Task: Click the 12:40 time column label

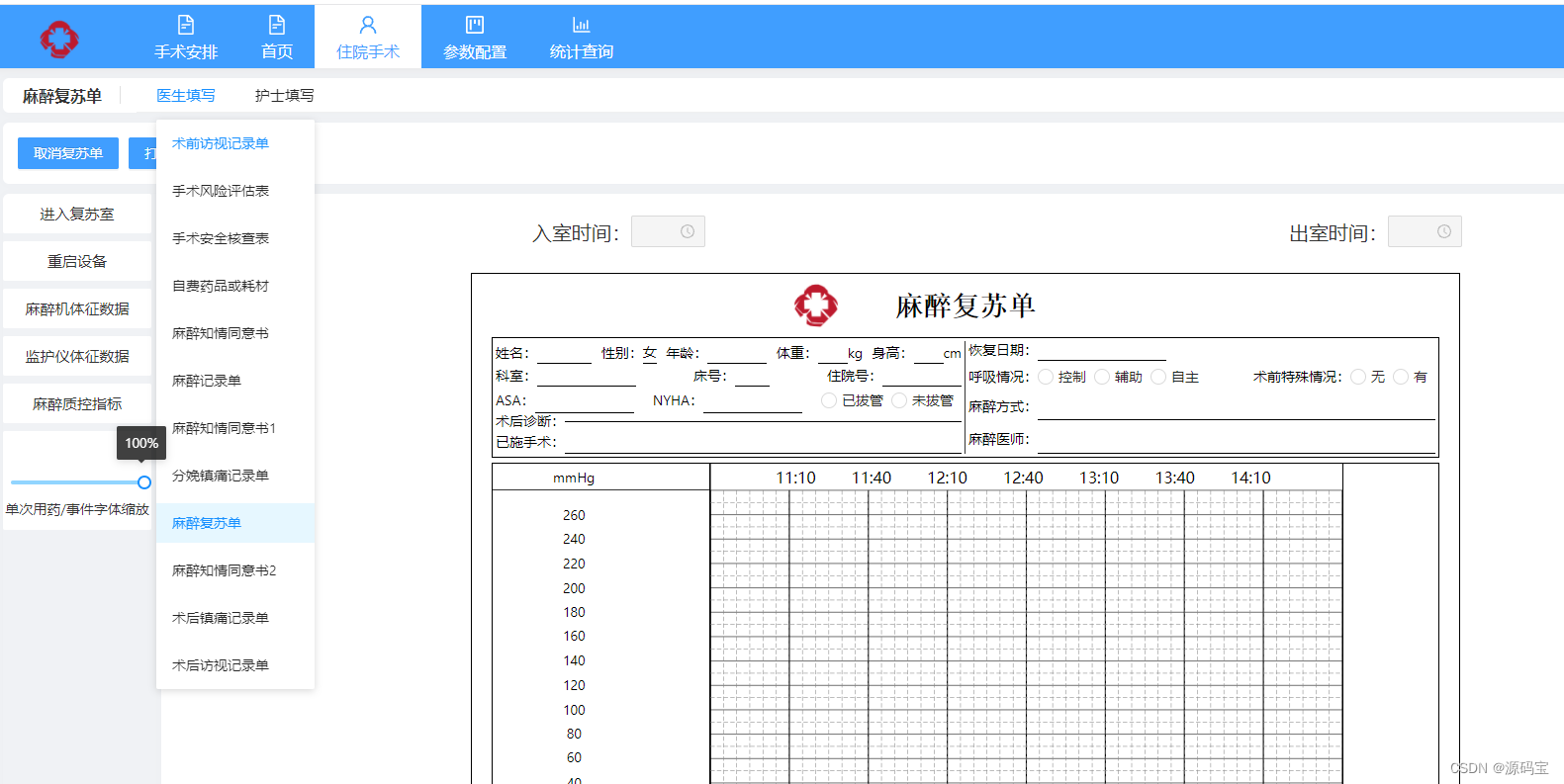Action: (x=1023, y=478)
